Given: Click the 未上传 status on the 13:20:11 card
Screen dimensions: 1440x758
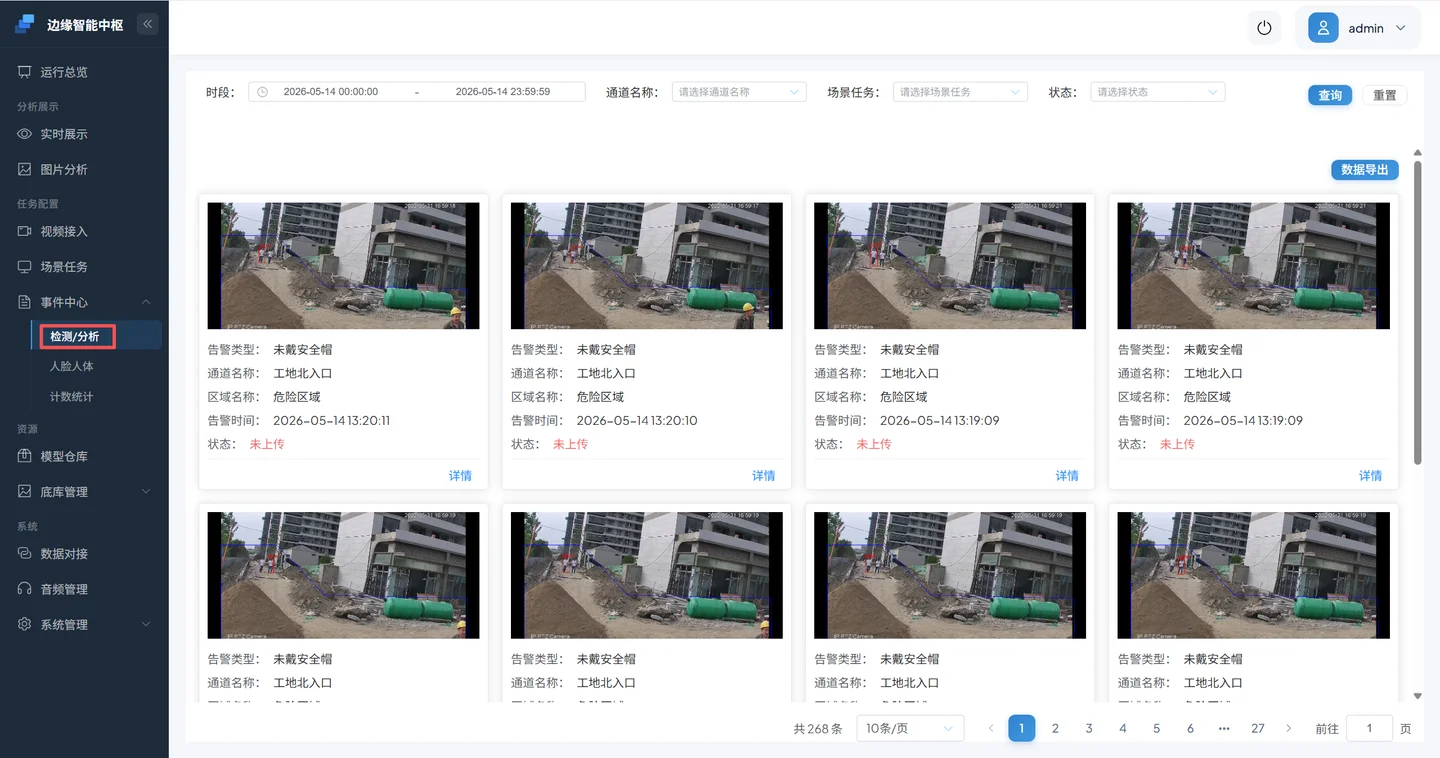Looking at the screenshot, I should click(267, 444).
